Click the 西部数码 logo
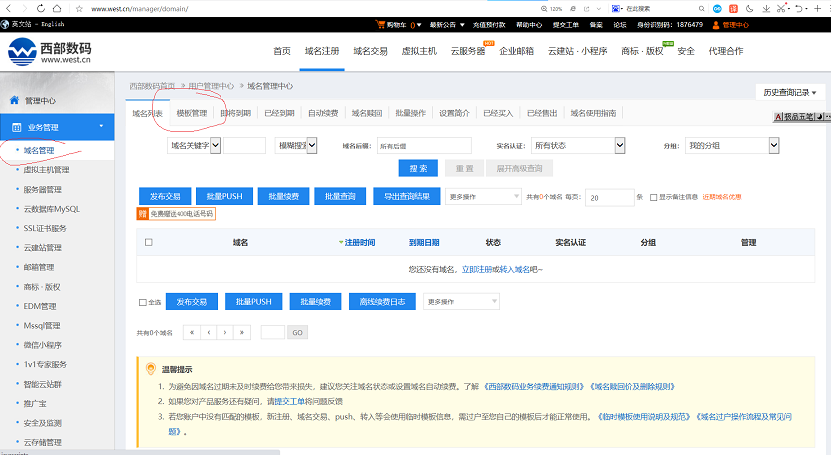The width and height of the screenshot is (831, 455). point(49,52)
